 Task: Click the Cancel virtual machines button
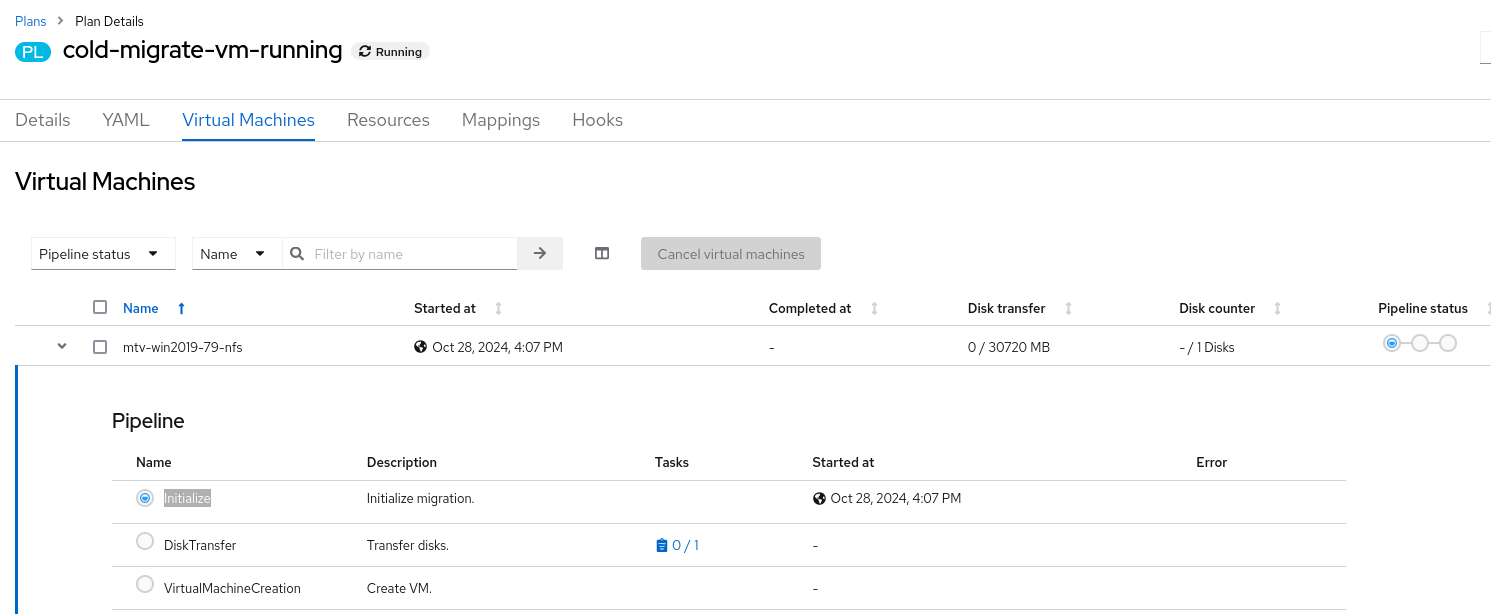click(731, 254)
